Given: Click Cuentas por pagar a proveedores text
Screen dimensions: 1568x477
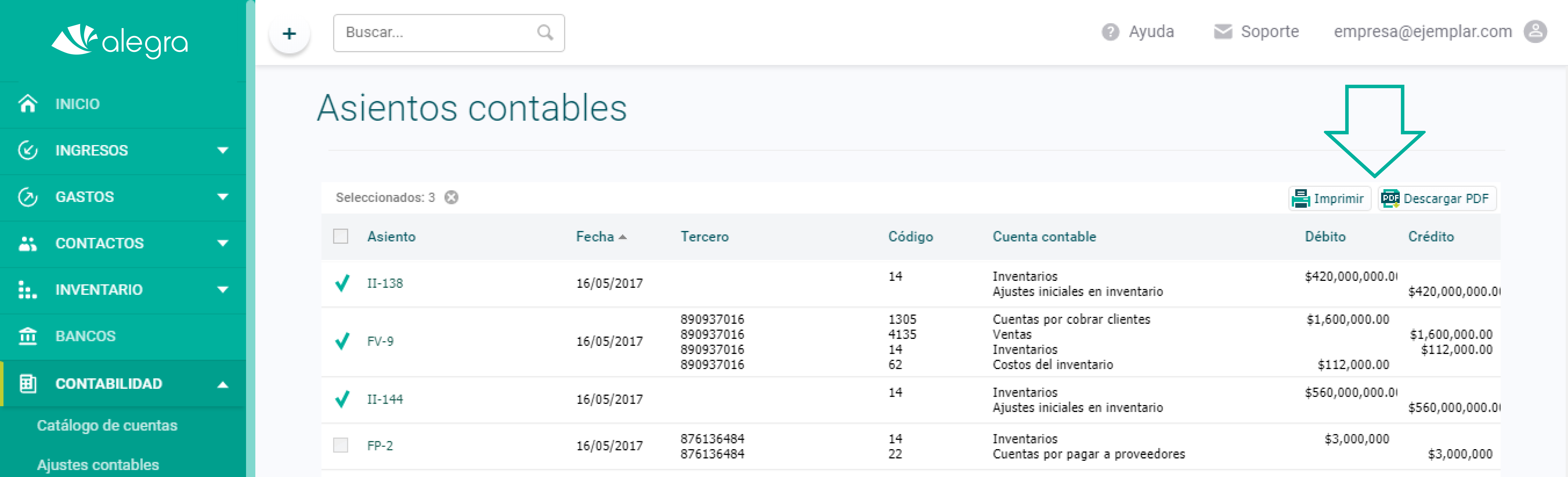Looking at the screenshot, I should point(1089,454).
